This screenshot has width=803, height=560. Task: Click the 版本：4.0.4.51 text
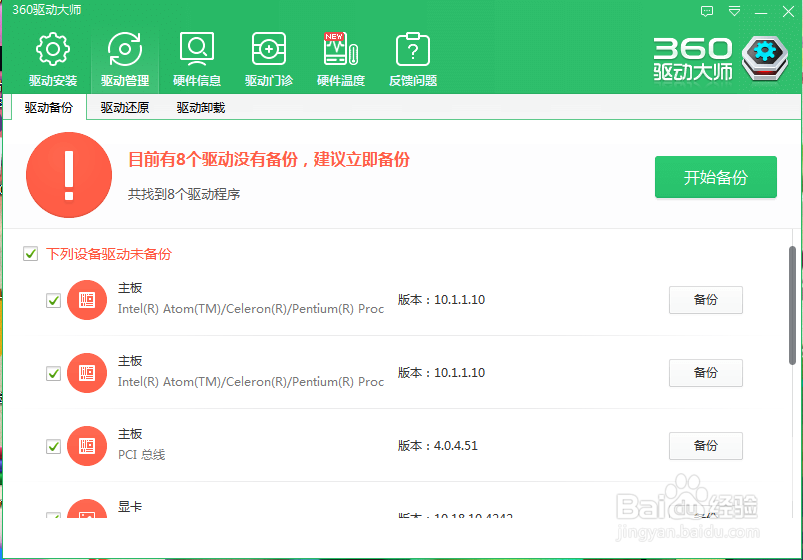(438, 446)
